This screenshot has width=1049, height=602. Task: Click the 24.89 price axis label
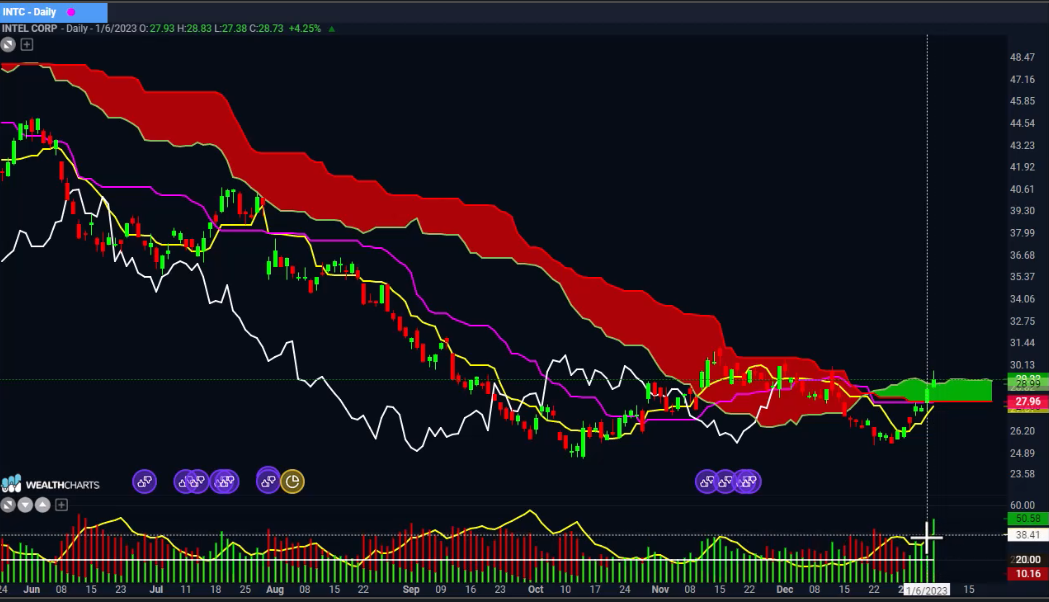pyautogui.click(x=1022, y=453)
